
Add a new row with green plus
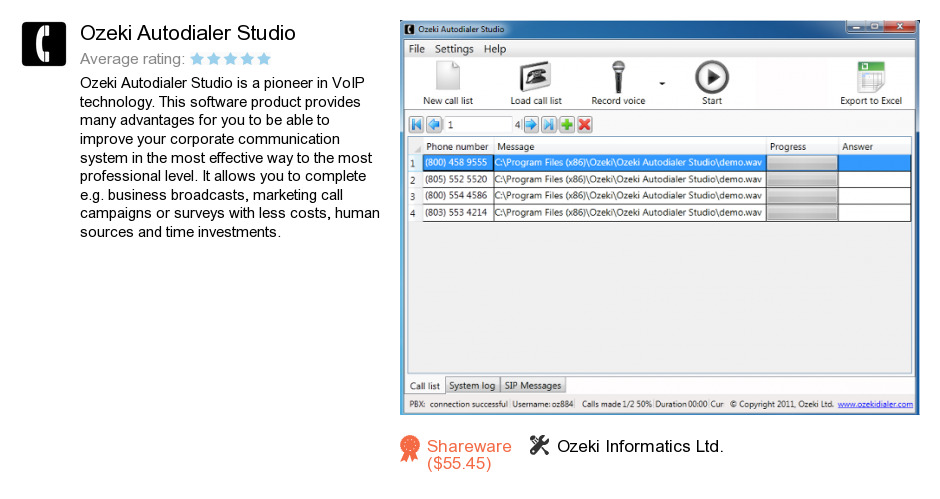[567, 125]
